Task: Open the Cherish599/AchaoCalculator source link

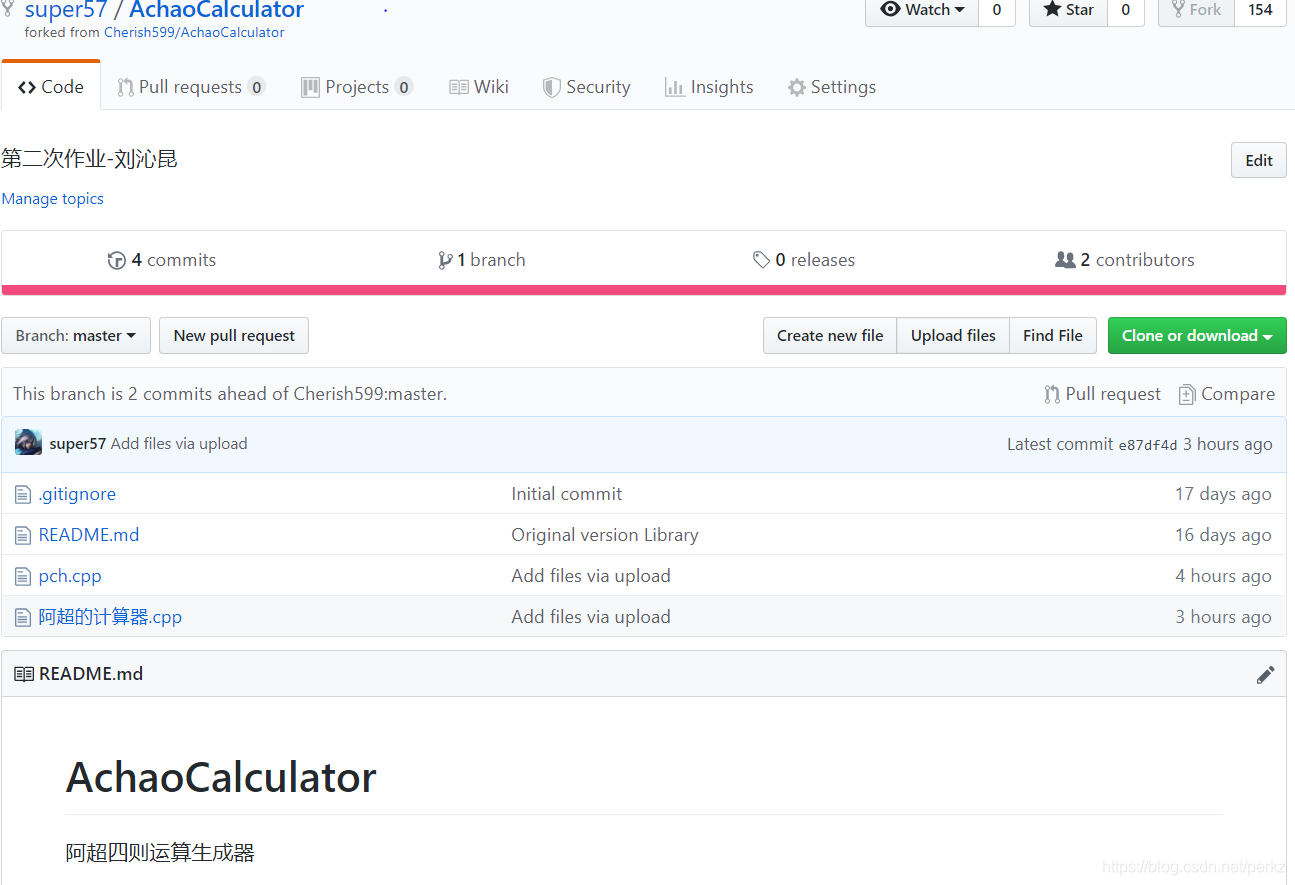Action: click(x=194, y=32)
